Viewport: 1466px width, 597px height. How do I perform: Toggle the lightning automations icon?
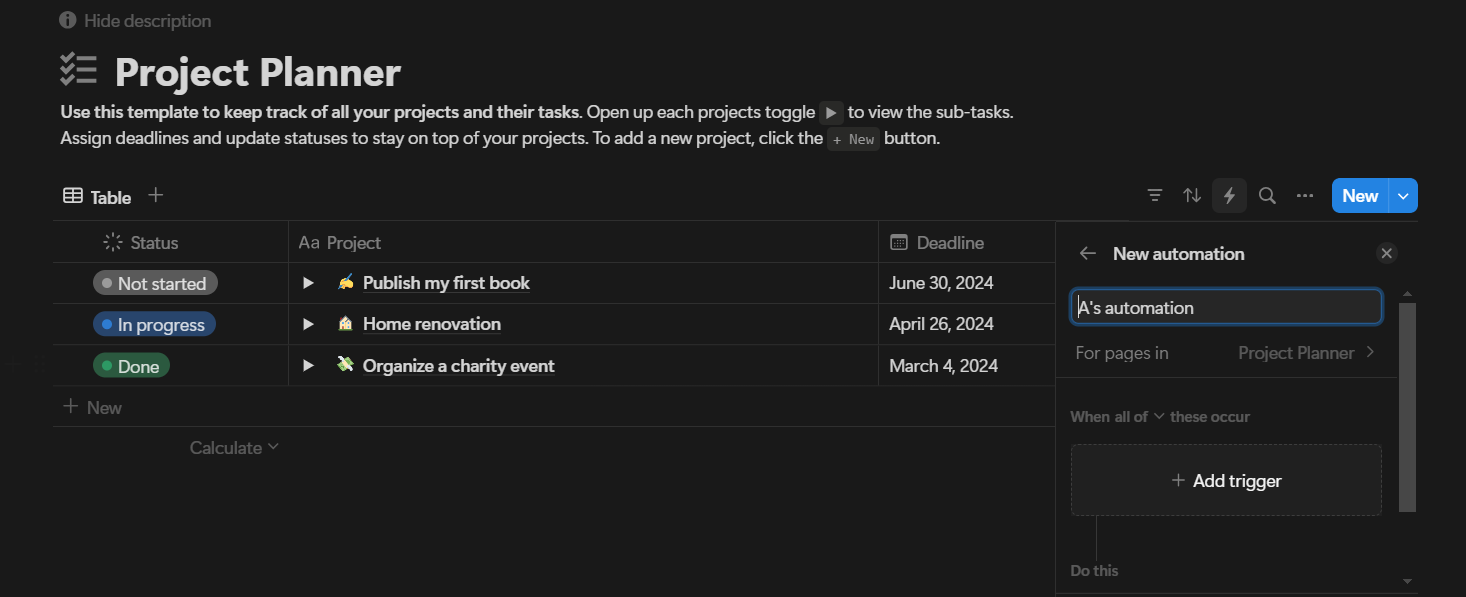1230,196
